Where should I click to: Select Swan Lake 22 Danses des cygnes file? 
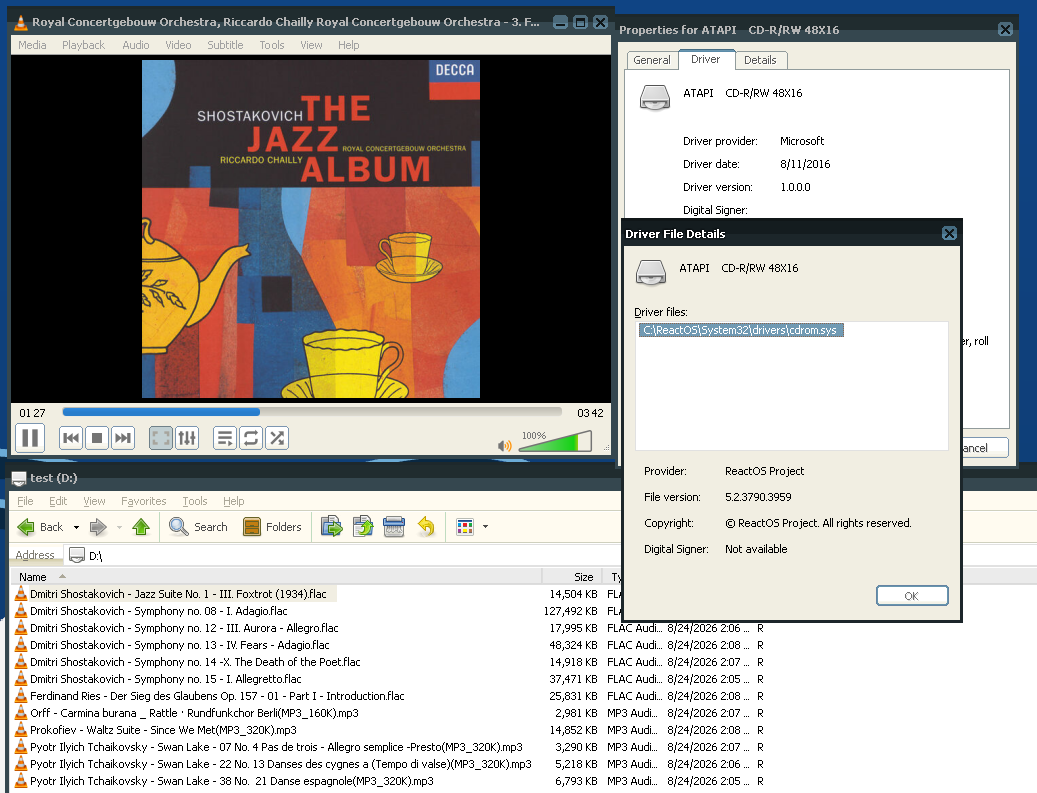(x=280, y=765)
